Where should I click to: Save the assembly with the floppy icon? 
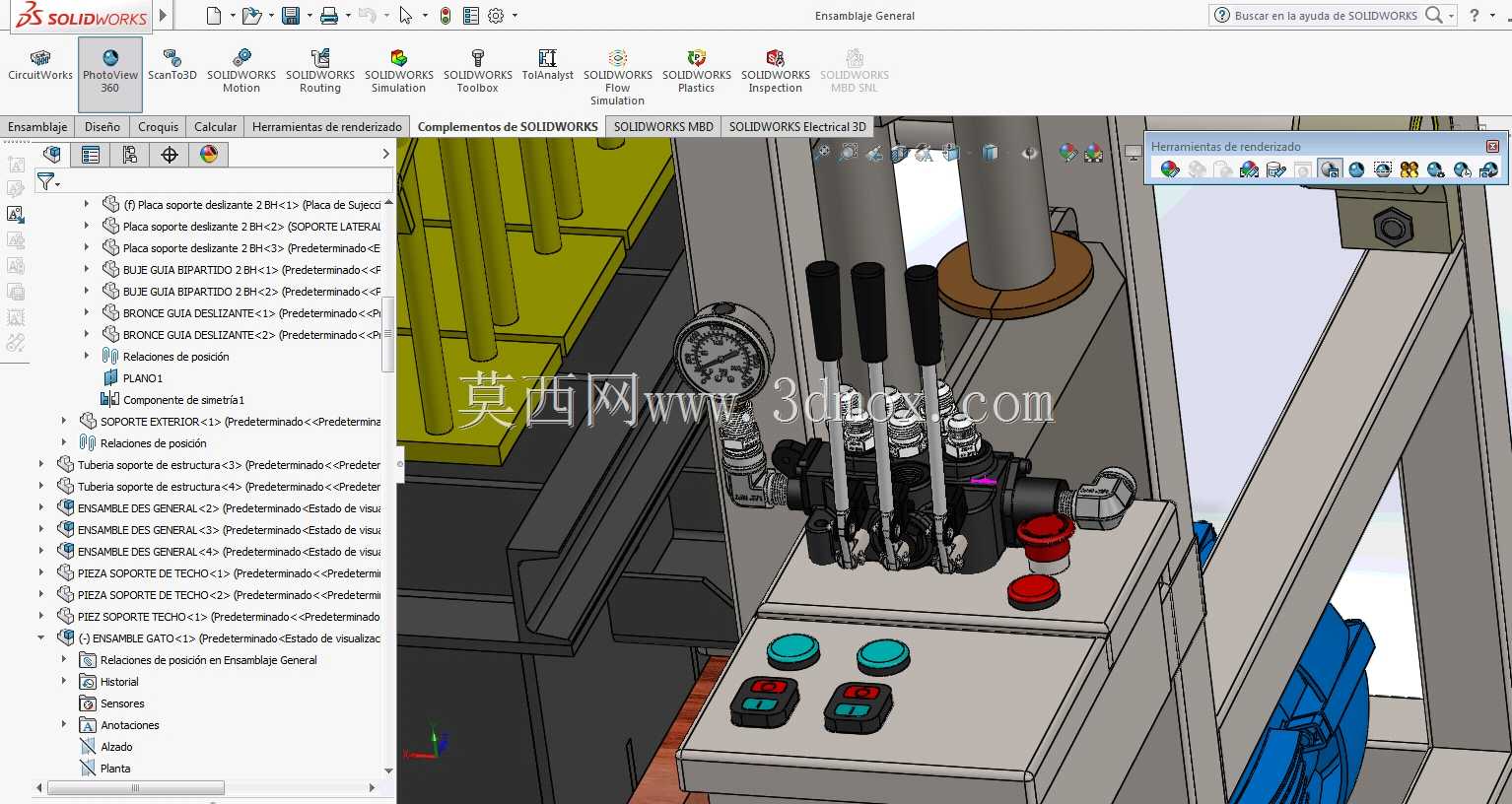click(291, 16)
